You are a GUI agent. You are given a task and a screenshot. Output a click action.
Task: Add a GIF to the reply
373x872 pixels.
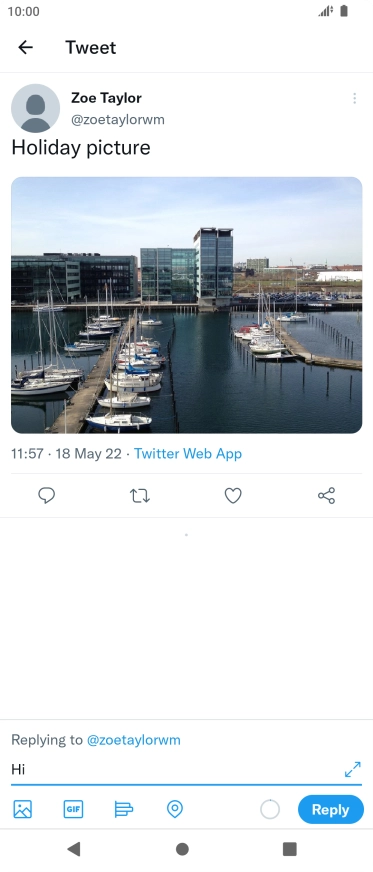pyautogui.click(x=73, y=809)
